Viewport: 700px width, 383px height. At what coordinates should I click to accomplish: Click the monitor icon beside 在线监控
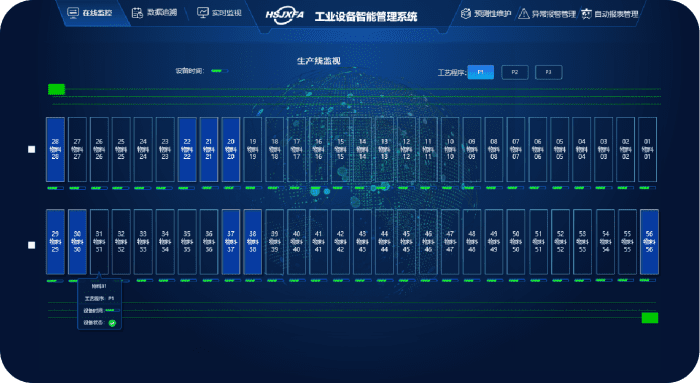coord(73,12)
